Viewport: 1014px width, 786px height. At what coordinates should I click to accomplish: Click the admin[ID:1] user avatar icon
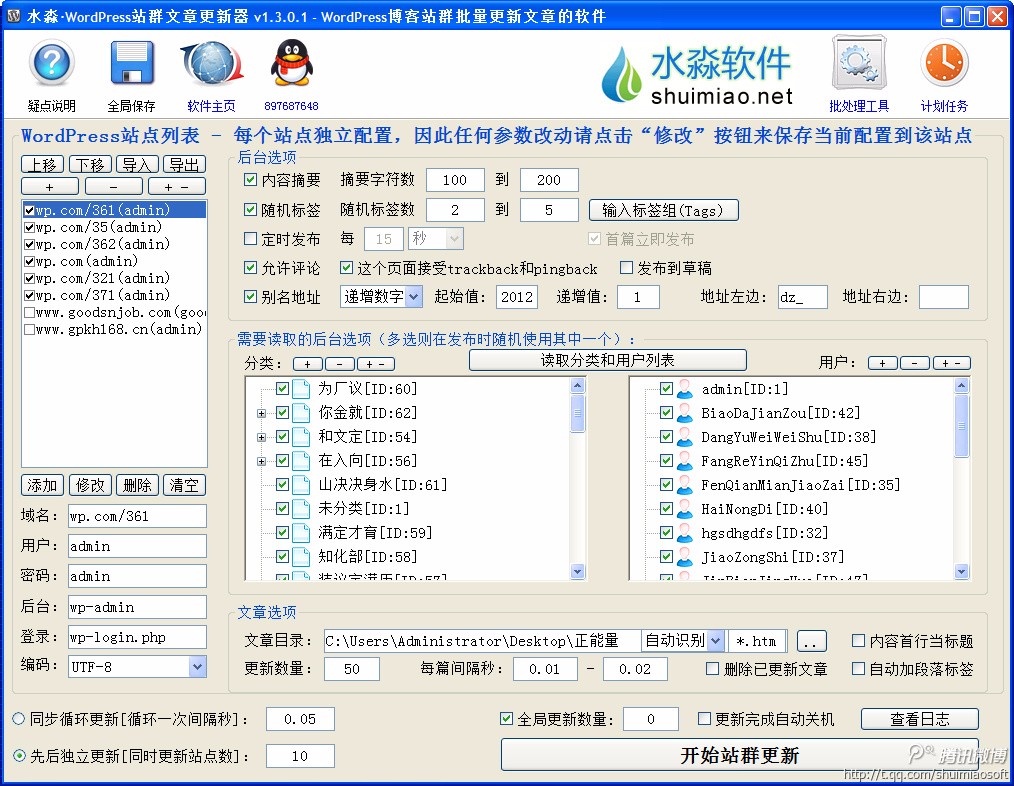click(685, 389)
